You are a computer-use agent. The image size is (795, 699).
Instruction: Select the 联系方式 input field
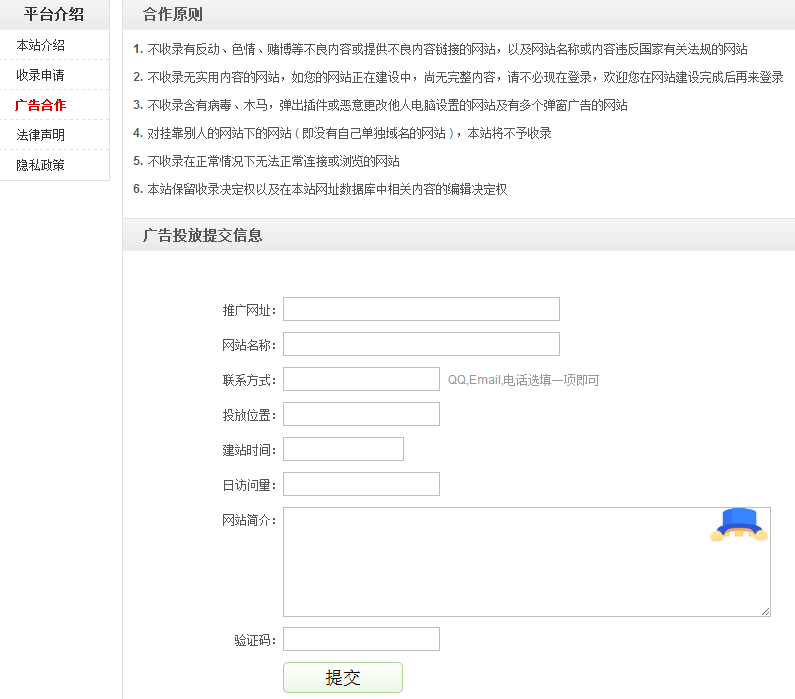[361, 379]
